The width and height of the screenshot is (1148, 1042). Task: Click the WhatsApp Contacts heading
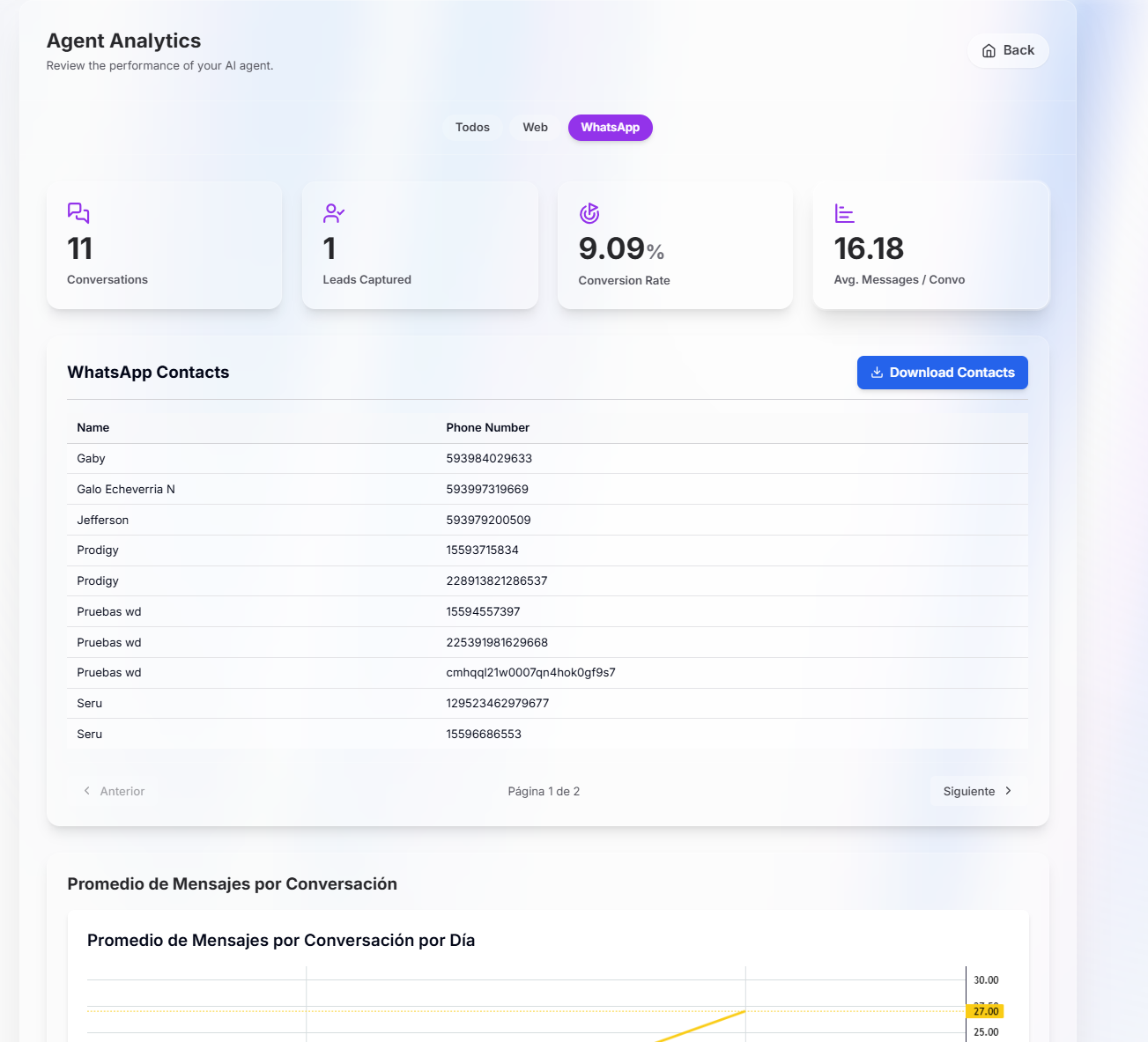148,372
